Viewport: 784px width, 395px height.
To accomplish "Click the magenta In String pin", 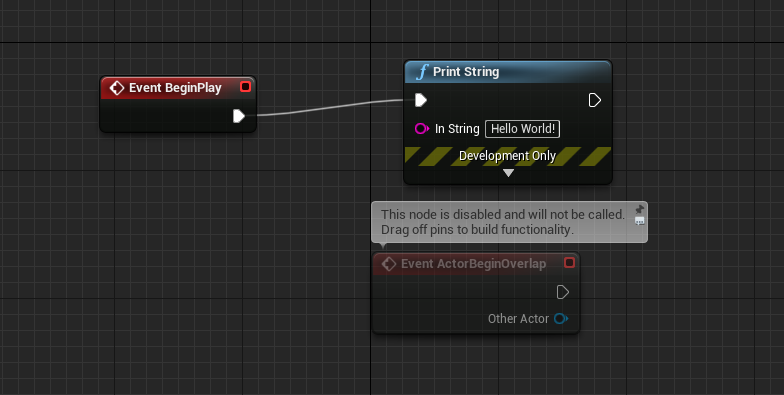I will (422, 129).
